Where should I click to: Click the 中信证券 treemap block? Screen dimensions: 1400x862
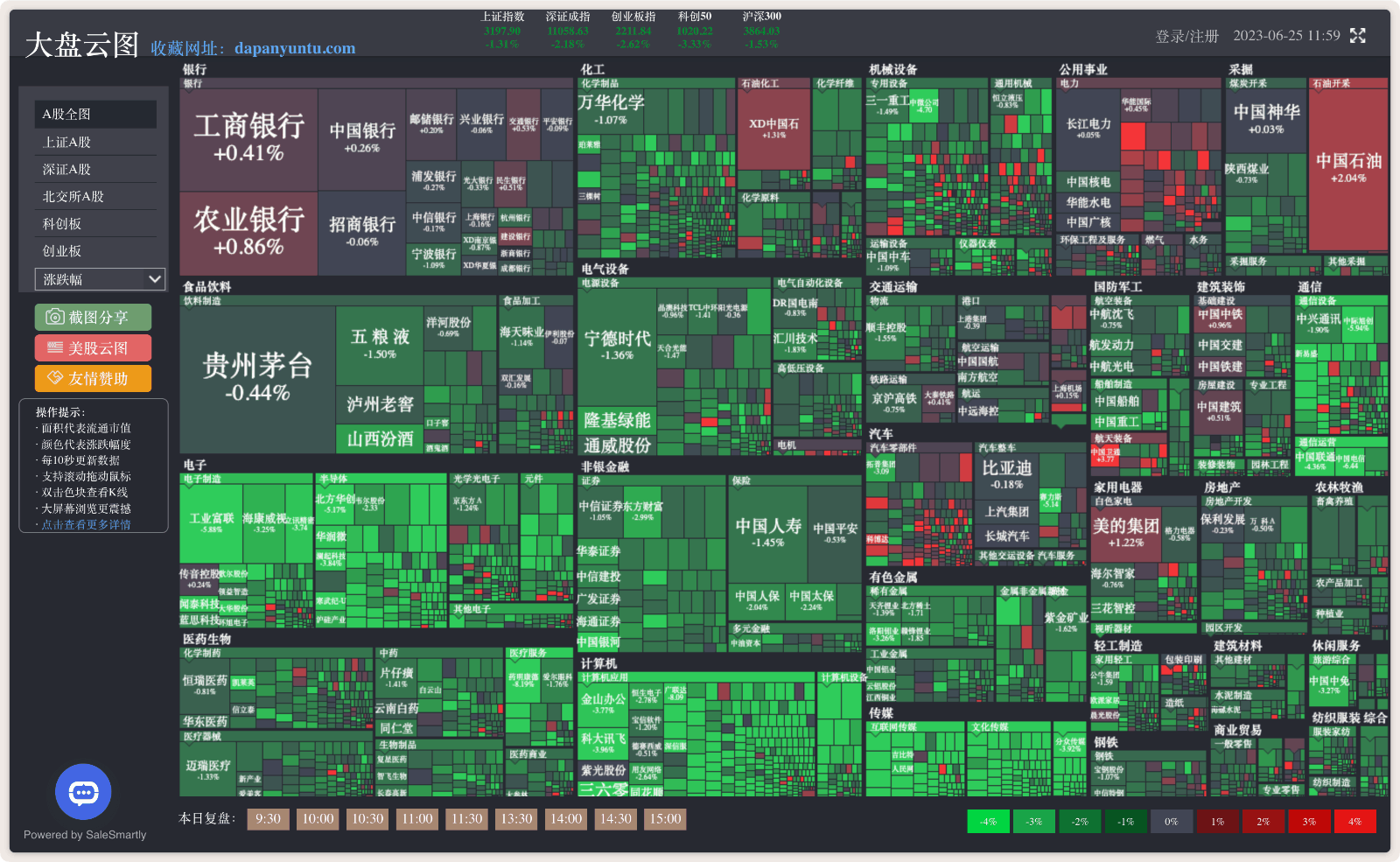pyautogui.click(x=598, y=510)
